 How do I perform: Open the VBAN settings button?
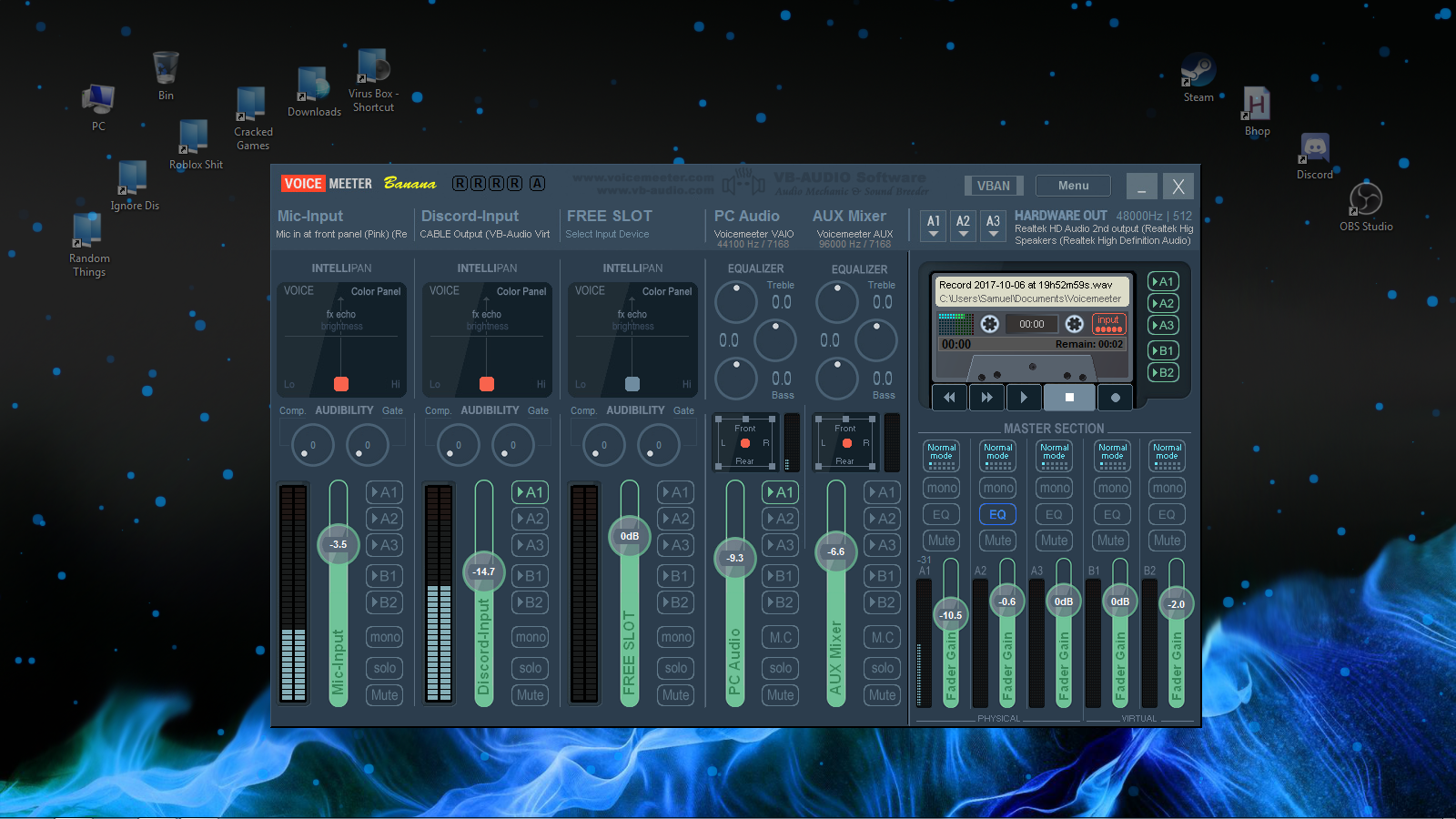[994, 186]
